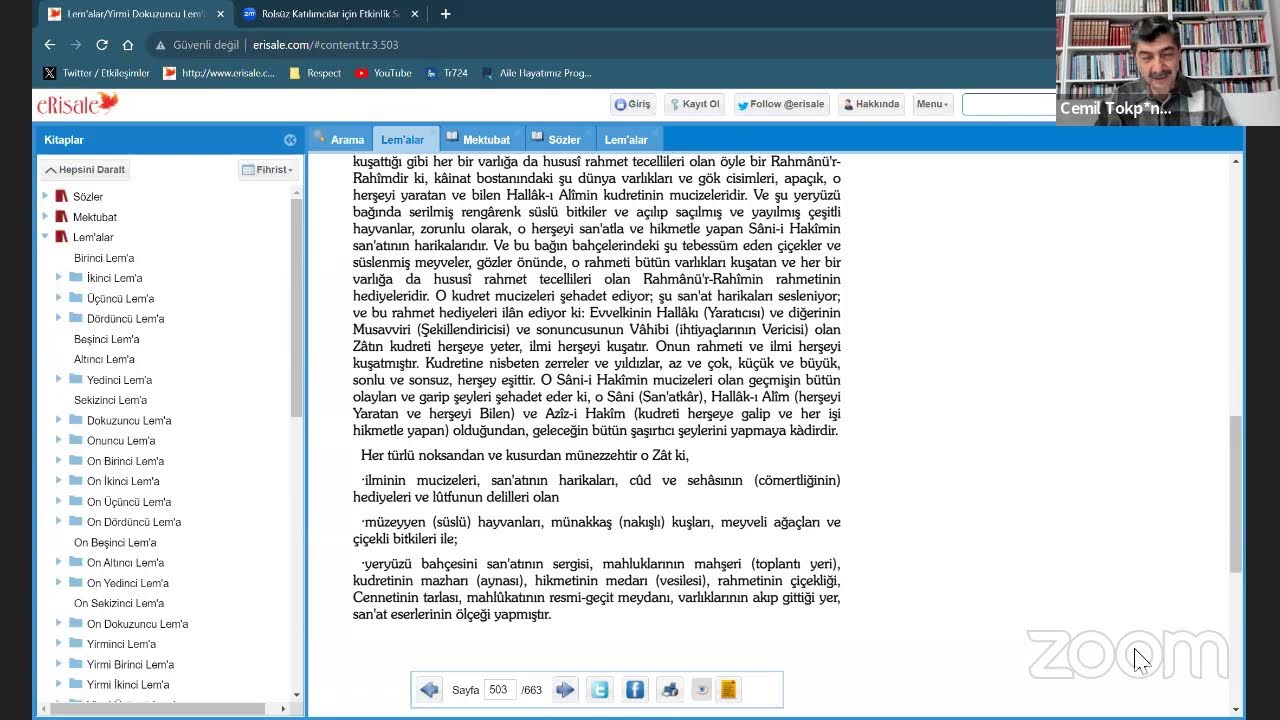The width and height of the screenshot is (1280, 720).
Task: Reload the page in browser
Action: coord(101,45)
